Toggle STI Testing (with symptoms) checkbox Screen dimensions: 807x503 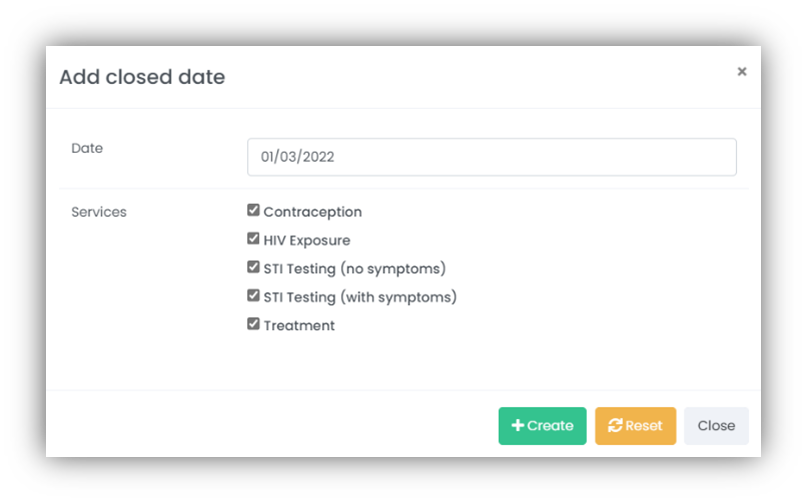coord(253,296)
